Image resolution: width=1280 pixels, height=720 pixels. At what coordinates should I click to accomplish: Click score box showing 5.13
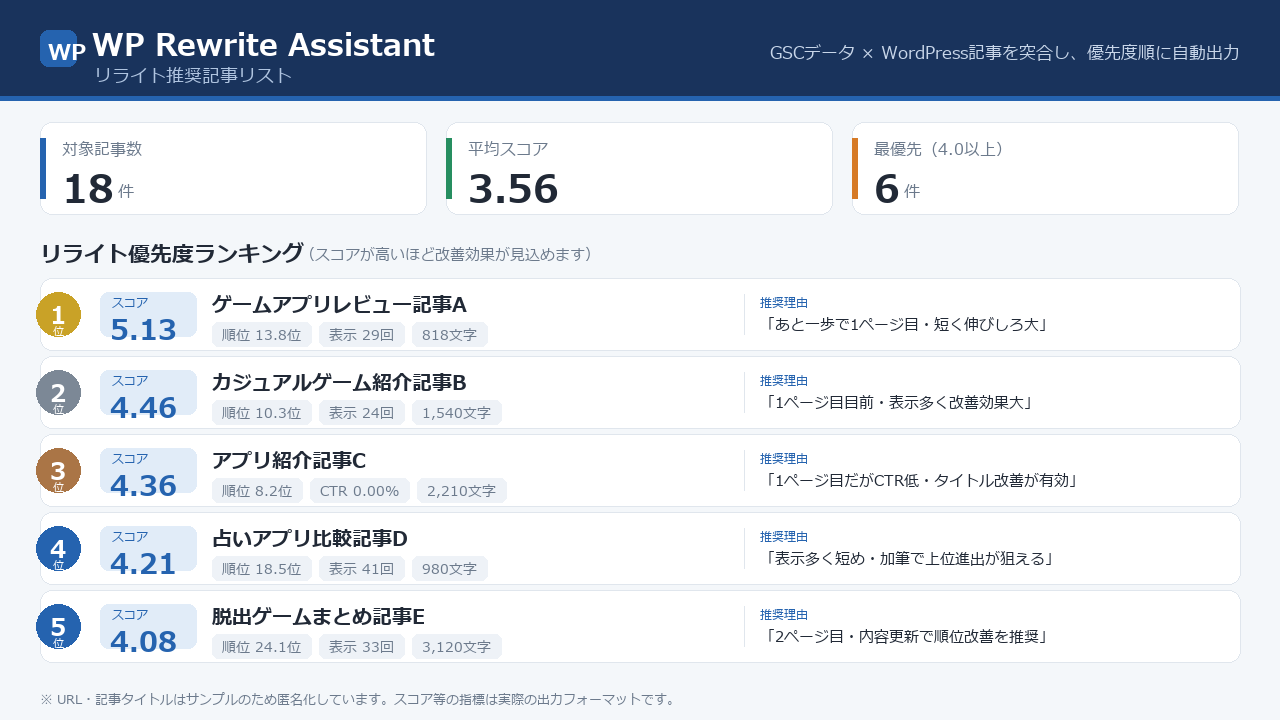click(x=148, y=317)
